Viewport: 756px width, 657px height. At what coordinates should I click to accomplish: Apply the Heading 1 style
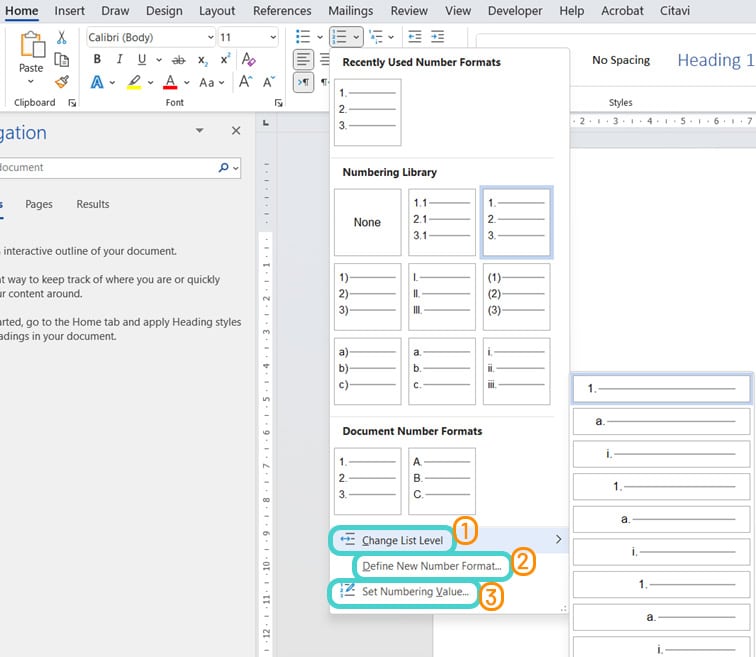pos(716,60)
